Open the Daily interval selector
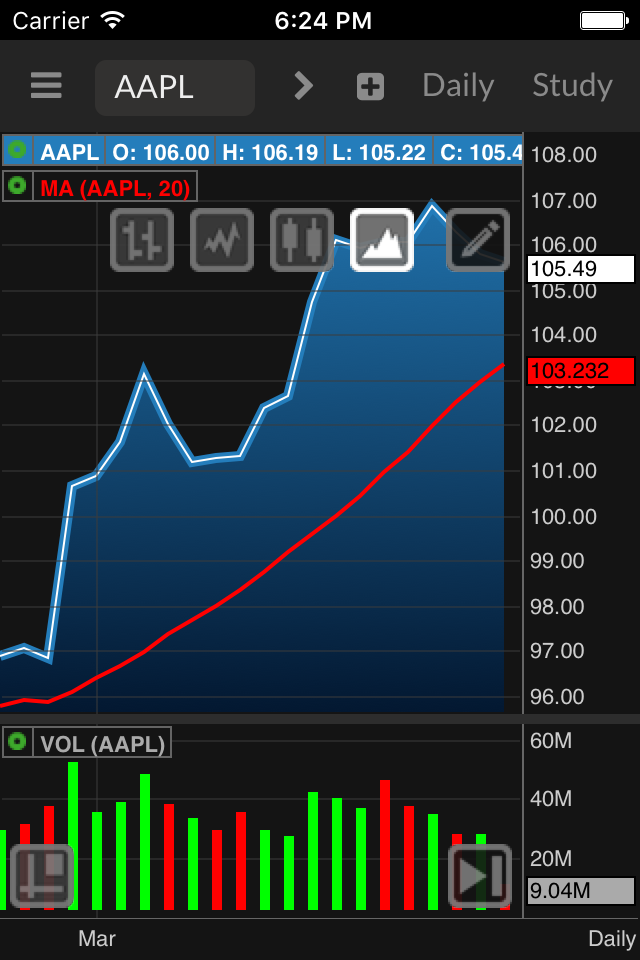This screenshot has width=640, height=960. 458,86
